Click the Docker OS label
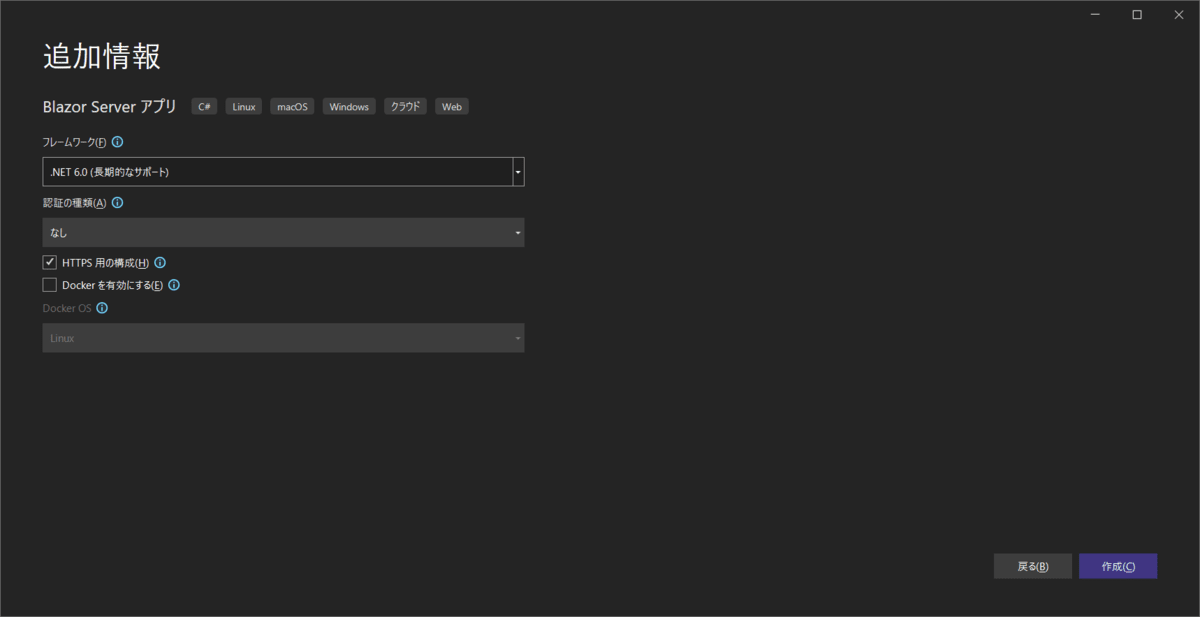The width and height of the screenshot is (1200, 617). pos(67,308)
